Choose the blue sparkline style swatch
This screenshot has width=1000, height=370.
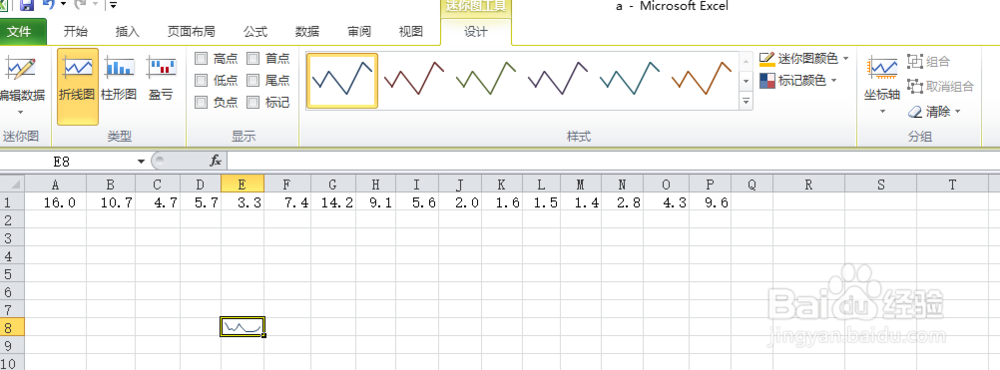tap(342, 80)
